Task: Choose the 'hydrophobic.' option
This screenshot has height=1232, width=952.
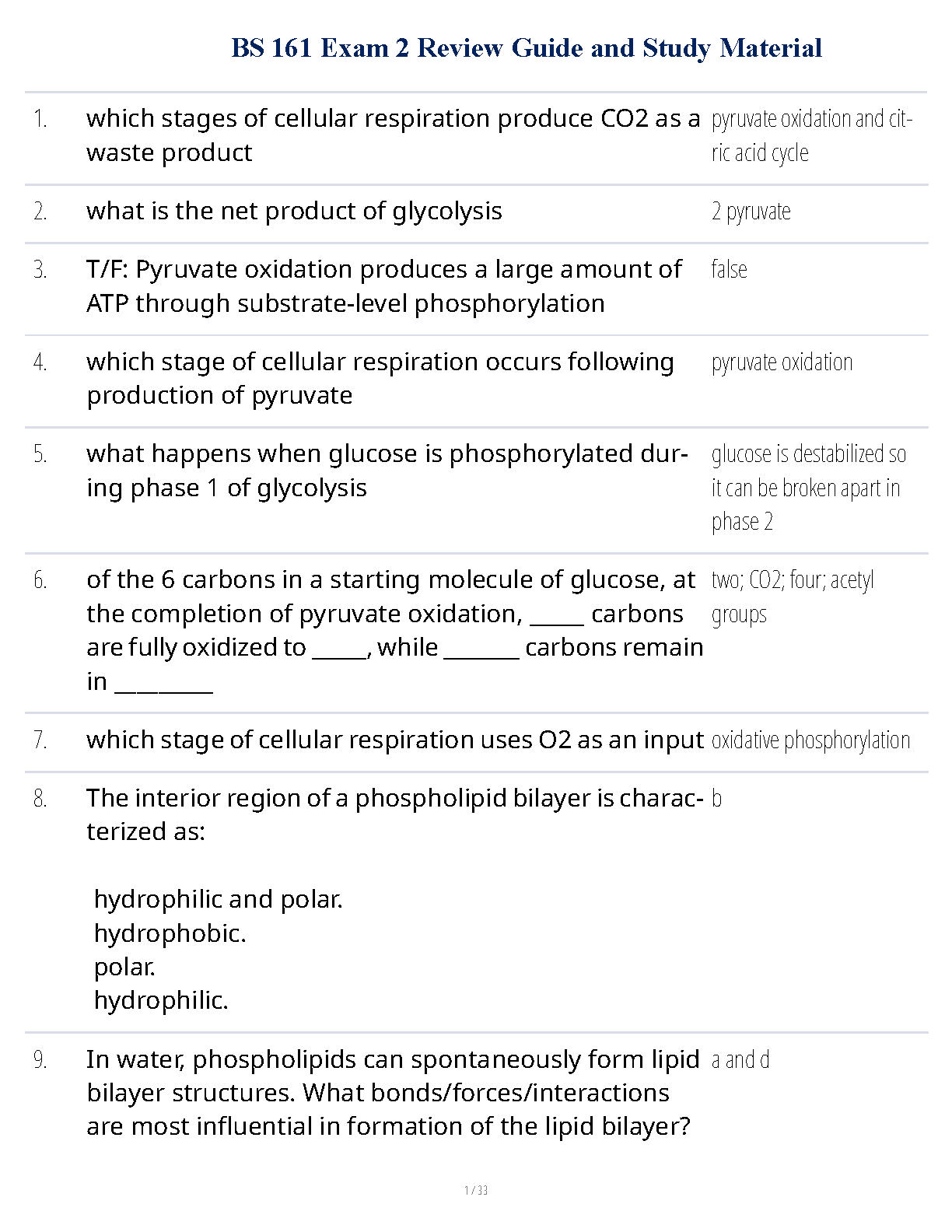Action: click(x=170, y=933)
